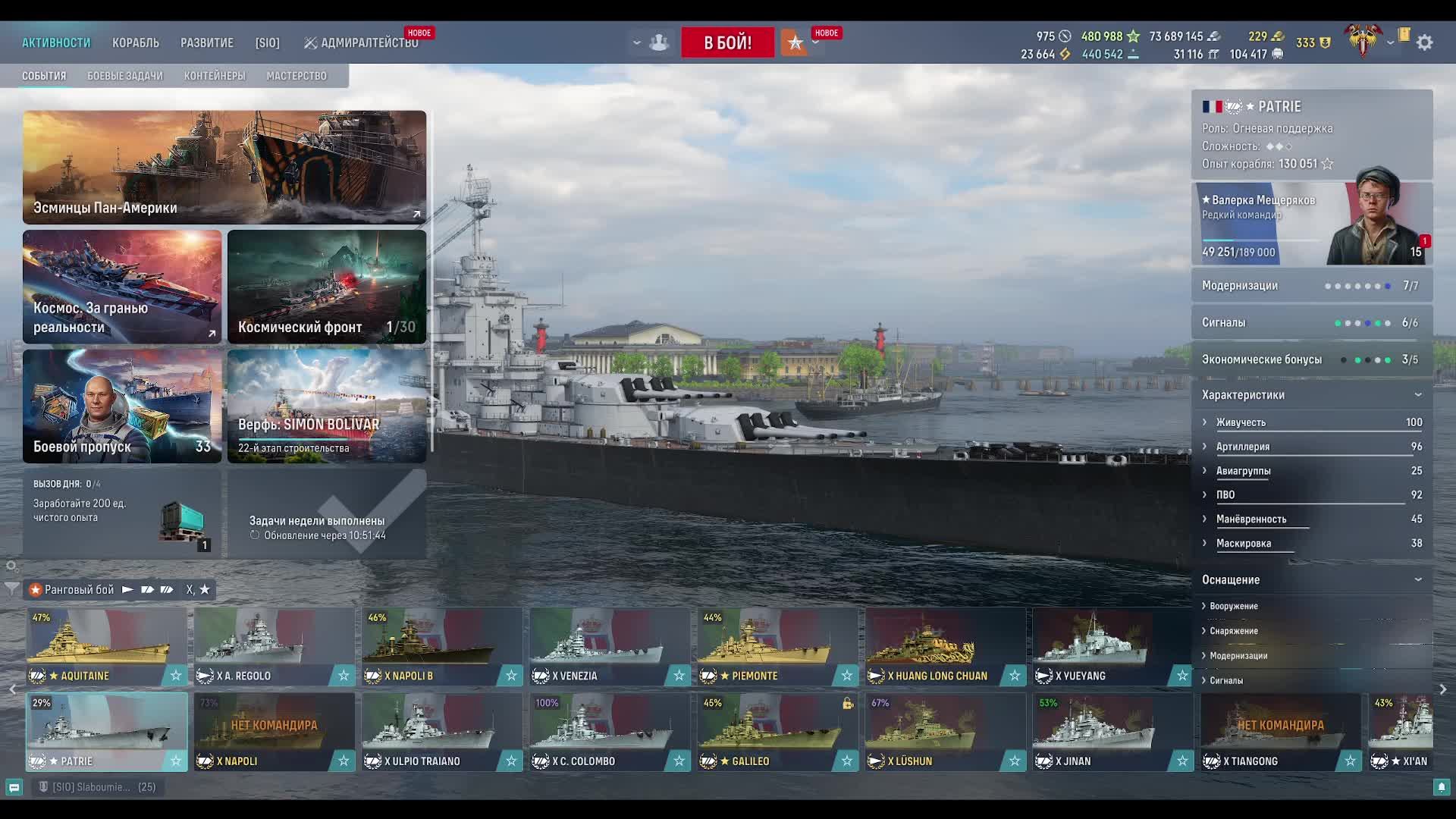Open the settings gear icon in the top bar
This screenshot has width=1456, height=819.
tap(1424, 42)
